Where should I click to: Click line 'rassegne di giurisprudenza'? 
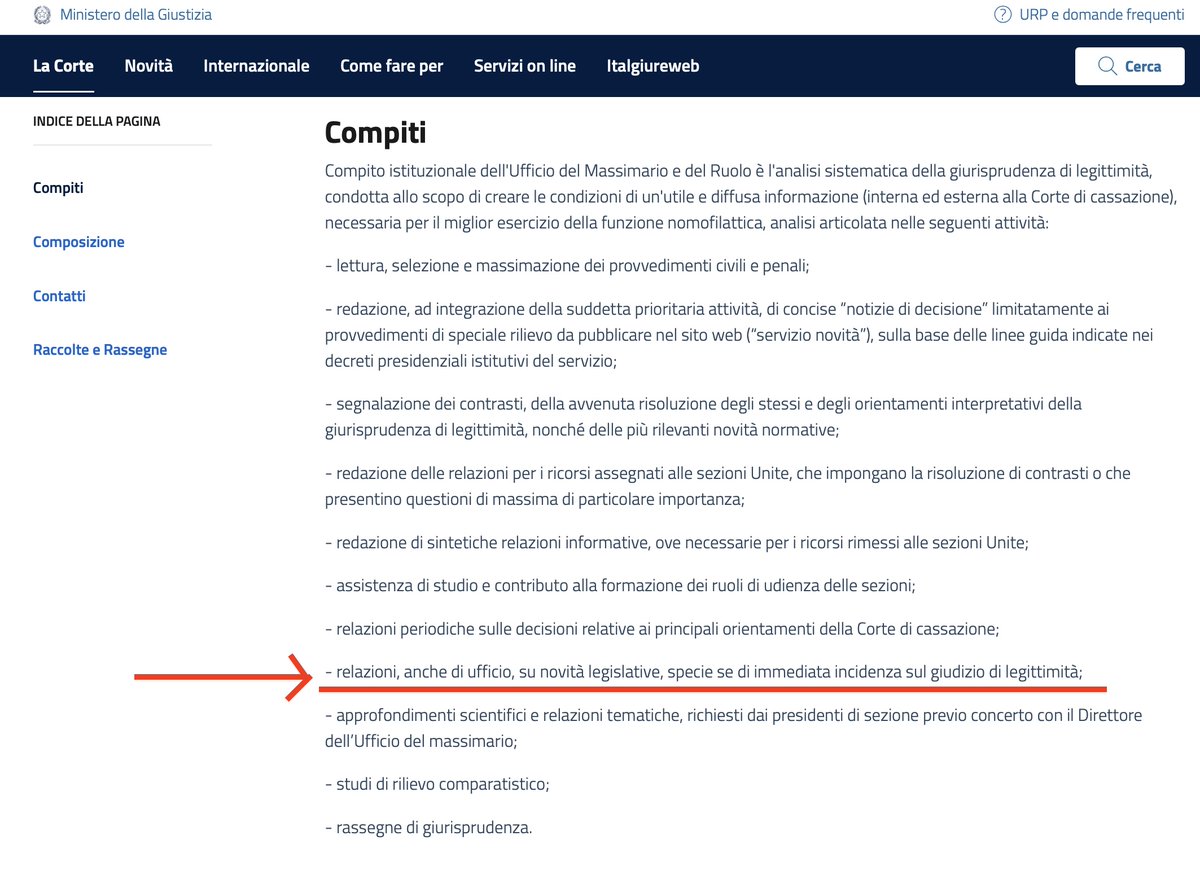point(429,828)
